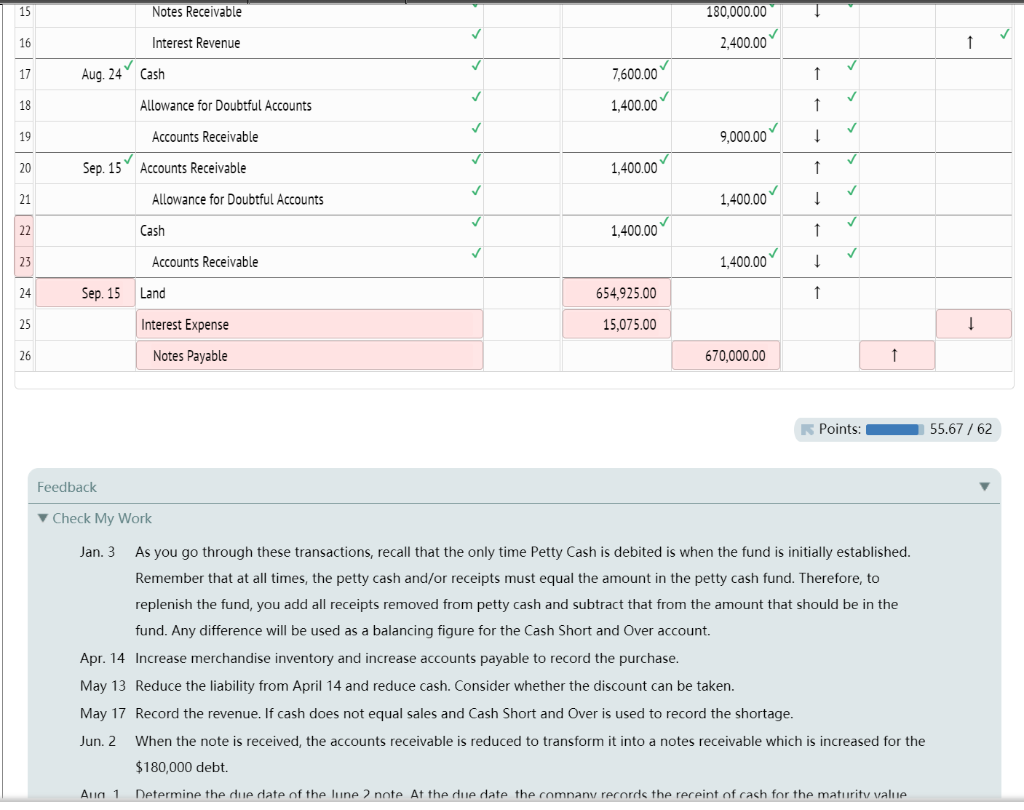The width and height of the screenshot is (1024, 810).
Task: Click the up arrow icon on Notes Payable row
Action: click(897, 354)
